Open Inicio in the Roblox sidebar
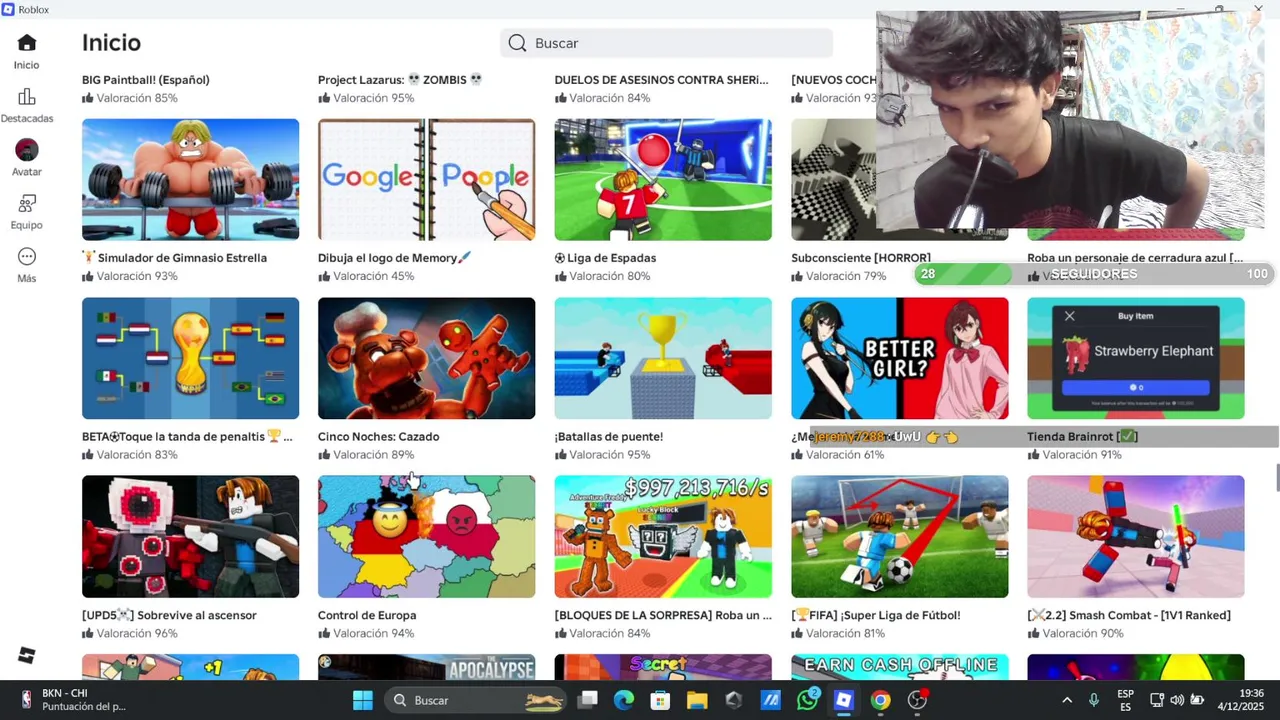Viewport: 1280px width, 720px height. [x=27, y=51]
